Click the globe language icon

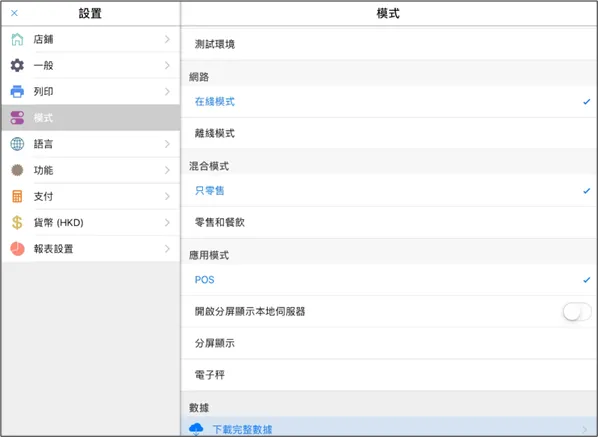click(x=17, y=144)
